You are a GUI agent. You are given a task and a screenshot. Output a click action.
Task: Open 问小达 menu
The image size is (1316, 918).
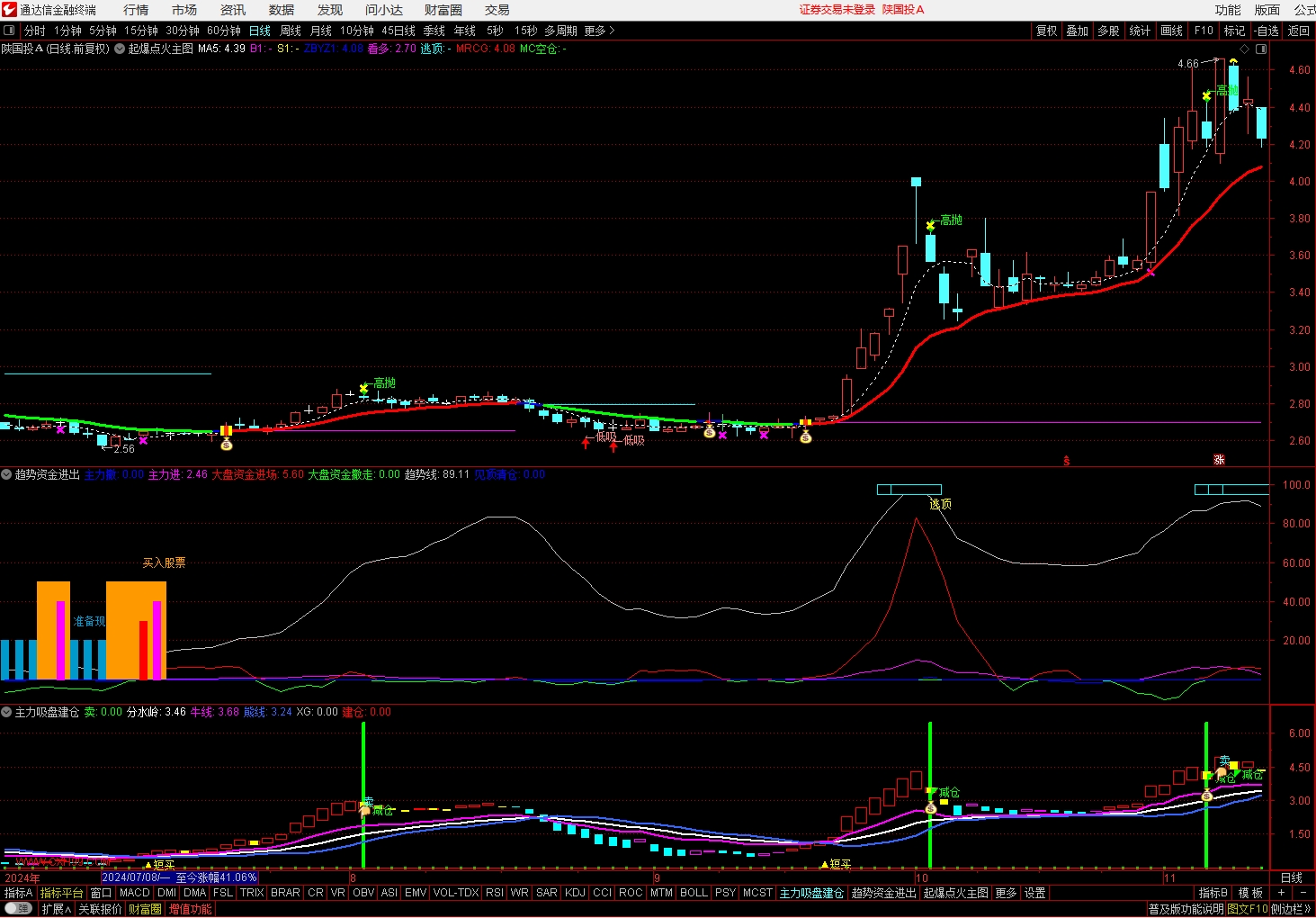384,10
